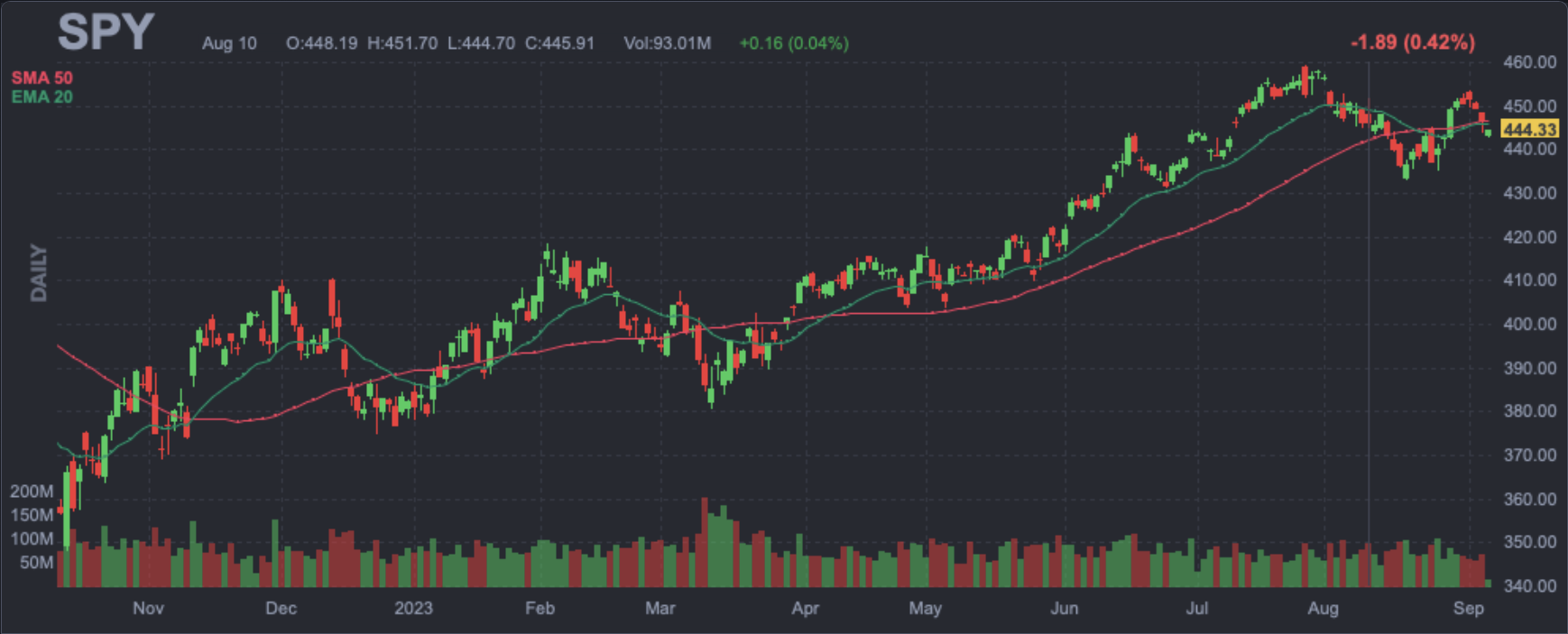Click the 420.00 price axis label
Screen dimensions: 1568x634
click(1529, 237)
